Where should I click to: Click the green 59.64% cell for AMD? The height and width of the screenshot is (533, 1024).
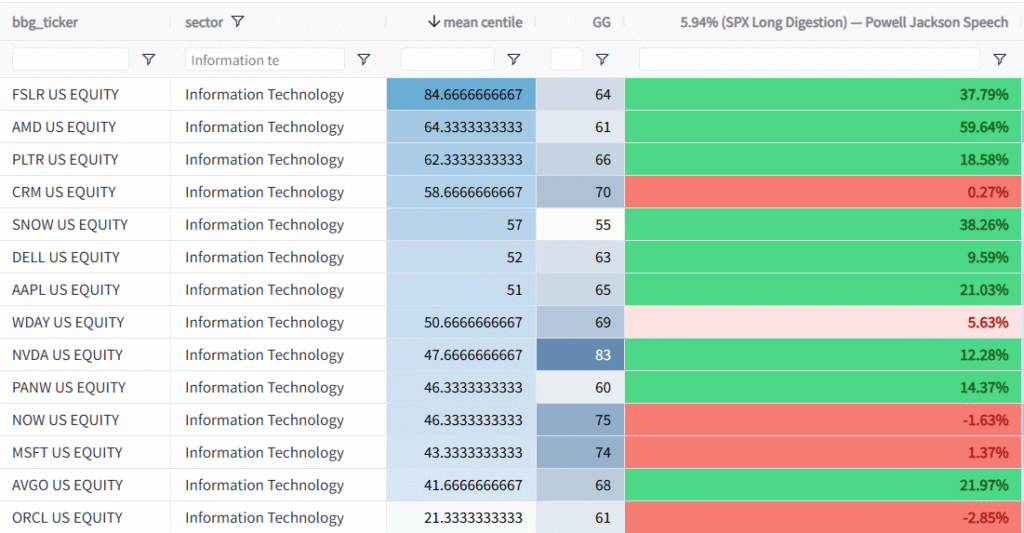pyautogui.click(x=823, y=127)
